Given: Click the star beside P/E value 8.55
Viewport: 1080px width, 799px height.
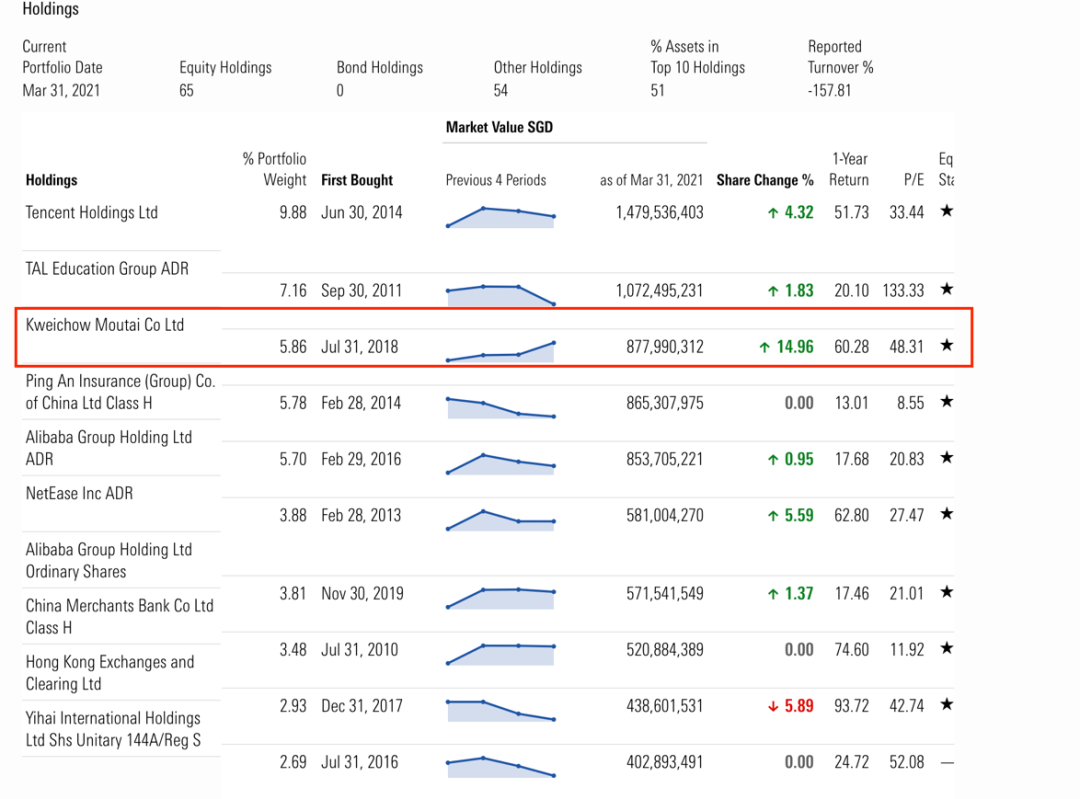Looking at the screenshot, I should point(946,402).
